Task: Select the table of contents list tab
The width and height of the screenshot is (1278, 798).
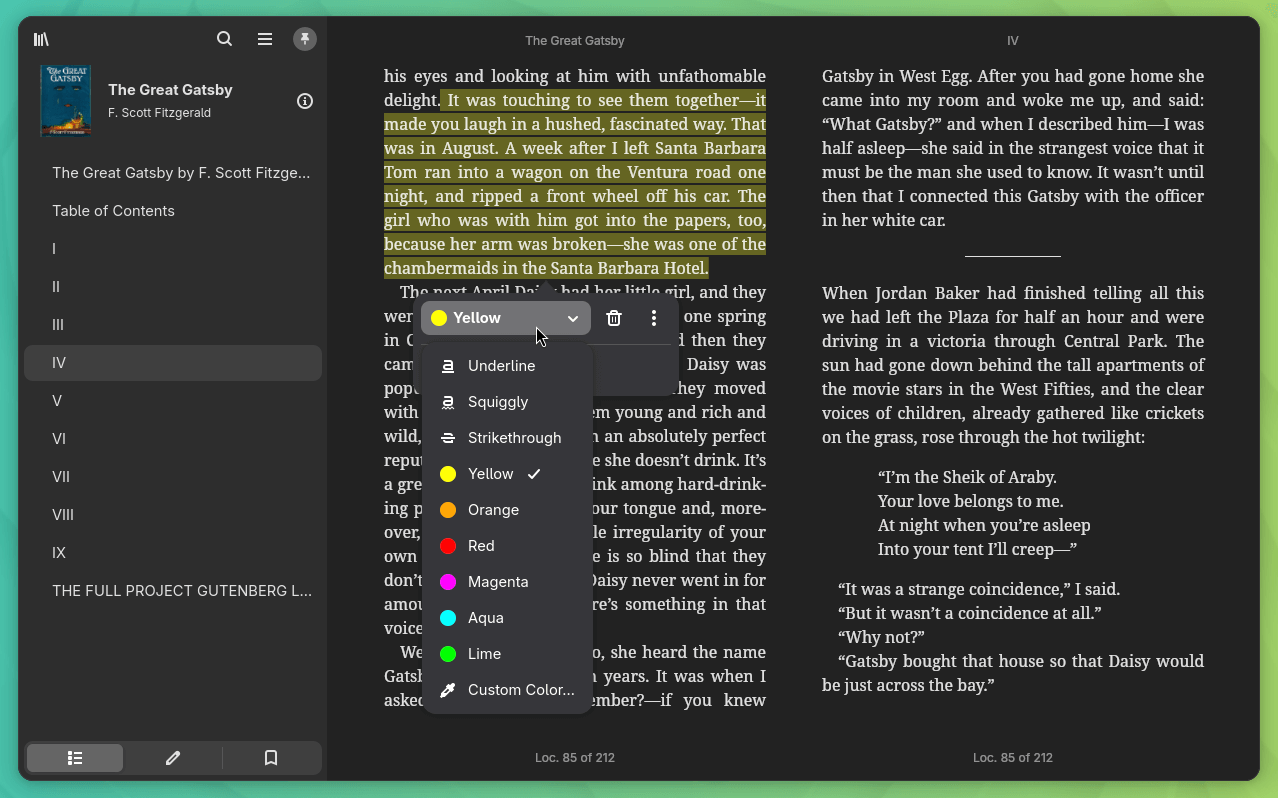Action: click(75, 758)
